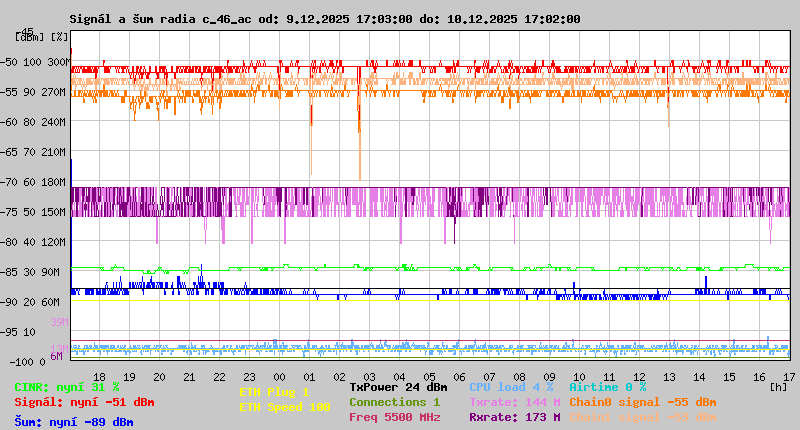
Task: Click the x-axis hour label '11'
Action: [609, 377]
